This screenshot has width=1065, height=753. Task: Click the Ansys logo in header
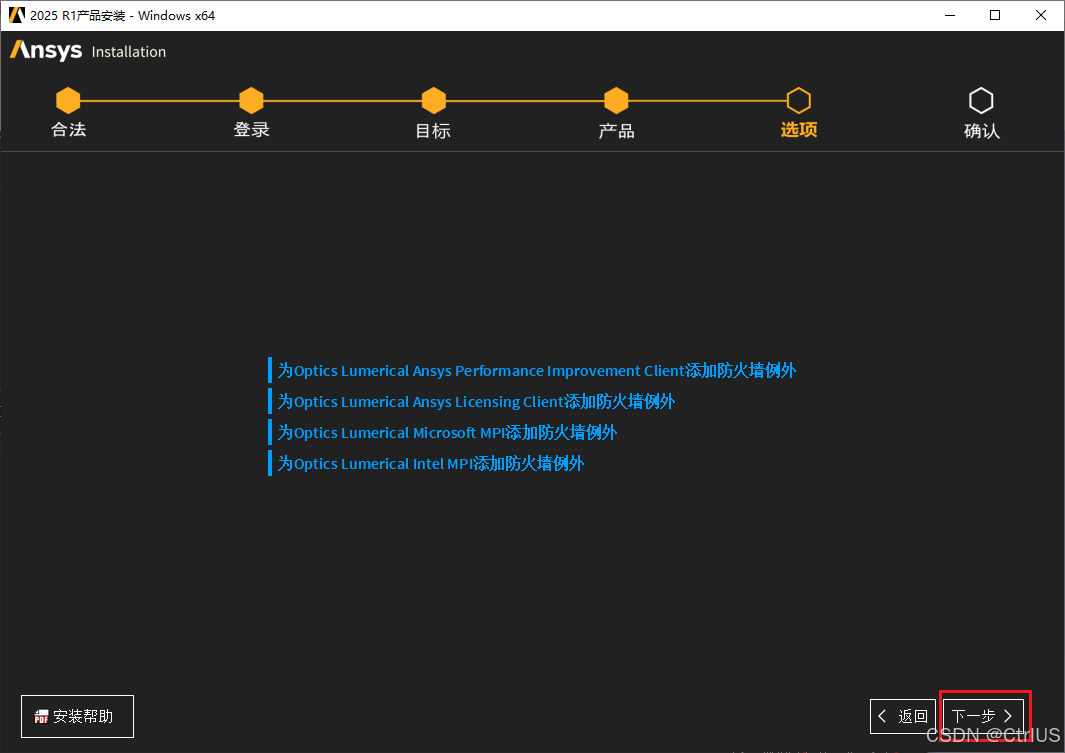tap(46, 50)
